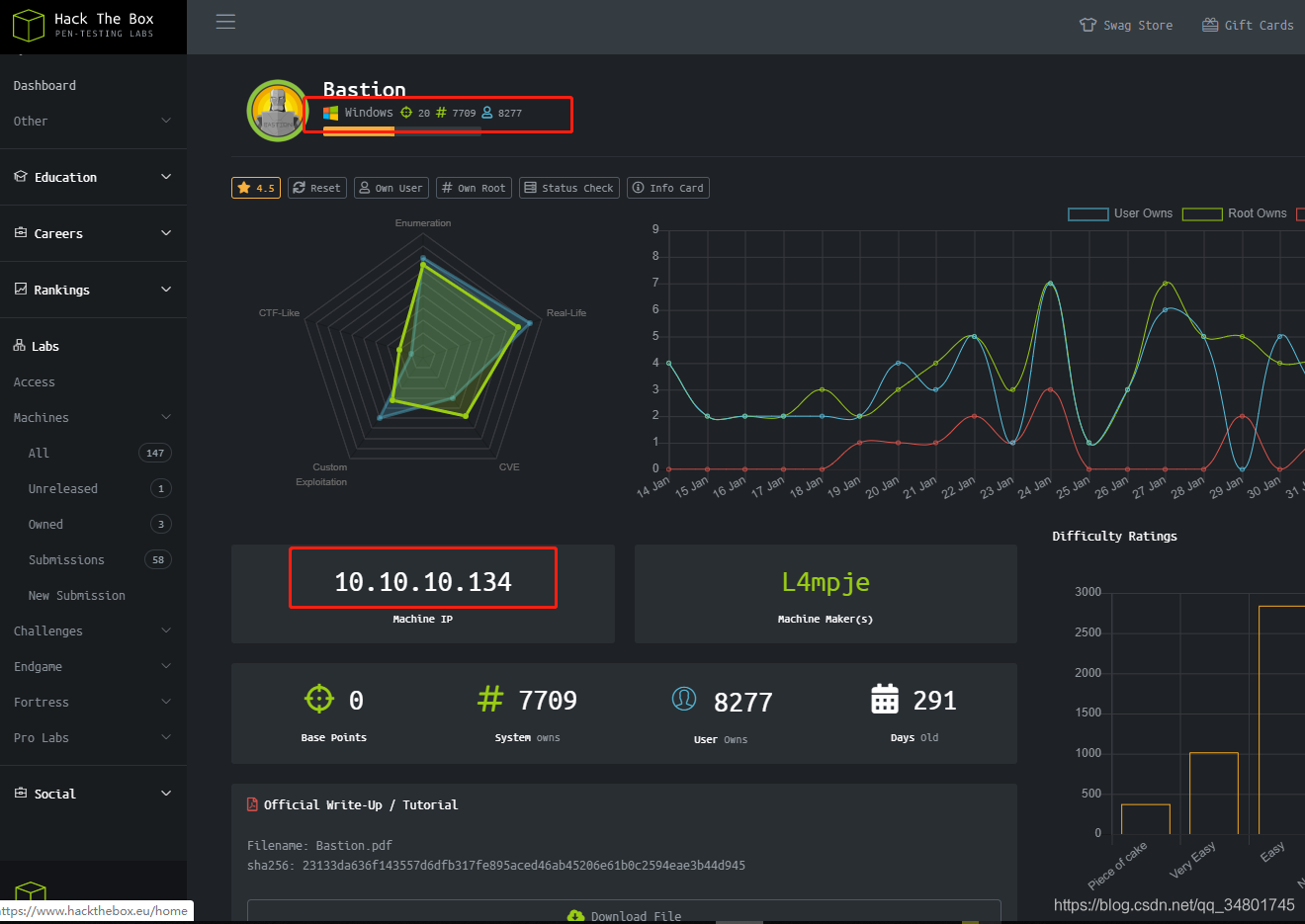Click the All machines count badge 147
Screen dimensions: 1305x924
click(155, 454)
